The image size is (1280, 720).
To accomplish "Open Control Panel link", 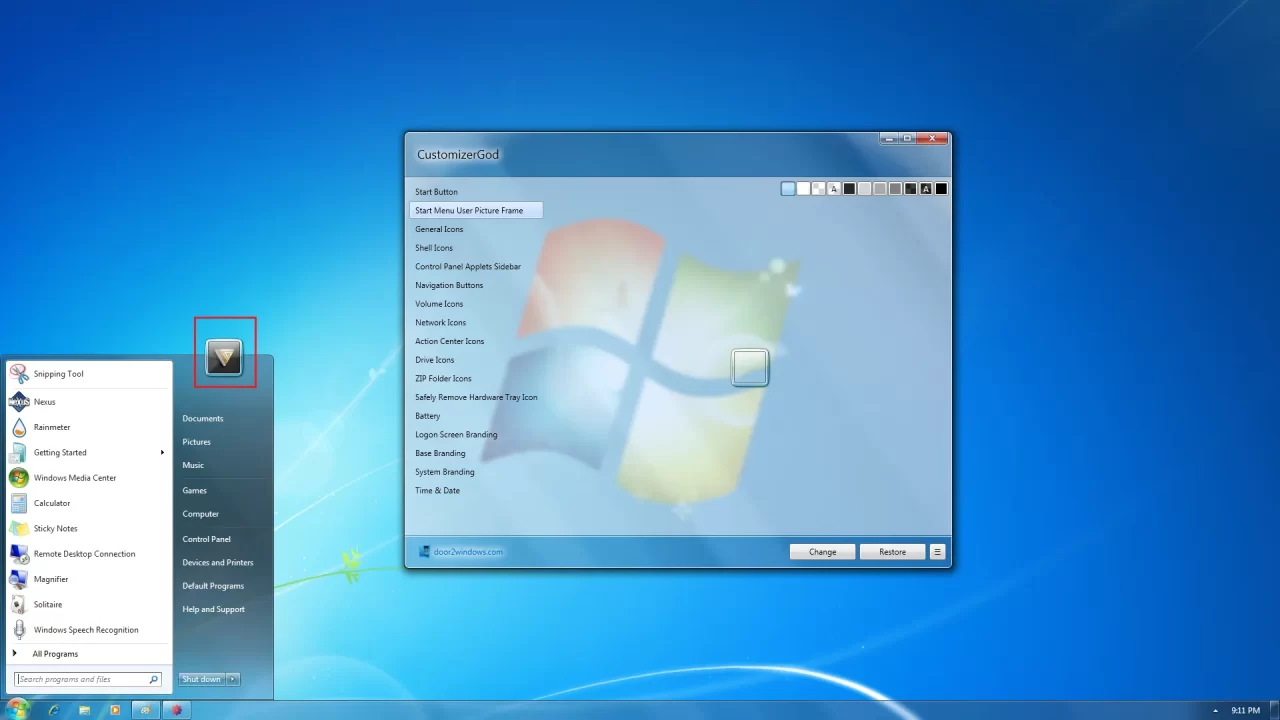I will pos(207,539).
